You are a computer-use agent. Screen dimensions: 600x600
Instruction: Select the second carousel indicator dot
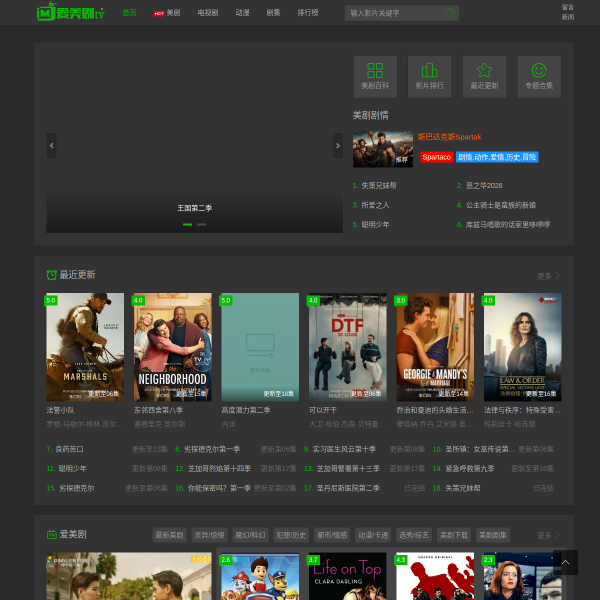201,225
